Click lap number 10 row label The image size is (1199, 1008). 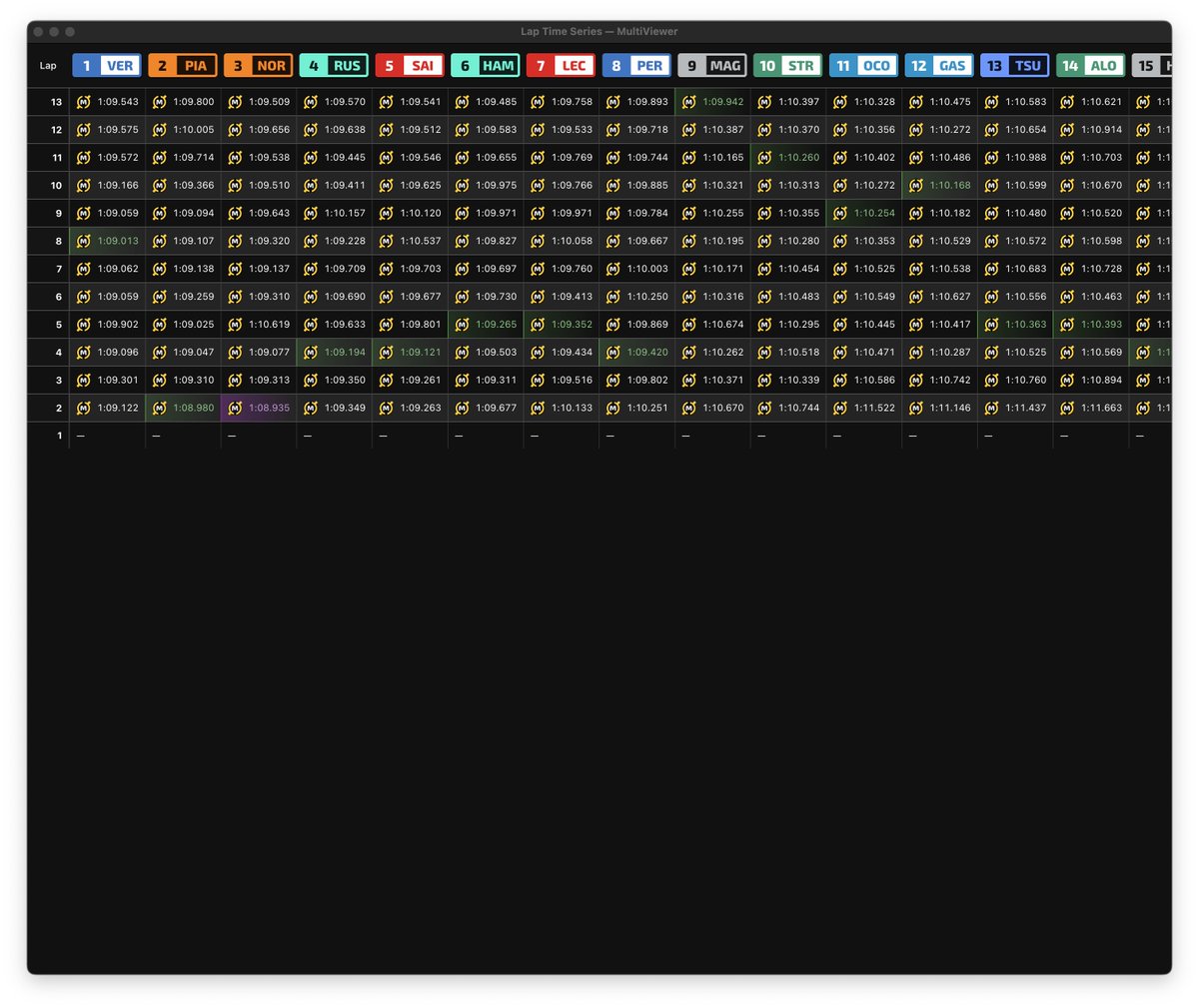pyautogui.click(x=57, y=186)
